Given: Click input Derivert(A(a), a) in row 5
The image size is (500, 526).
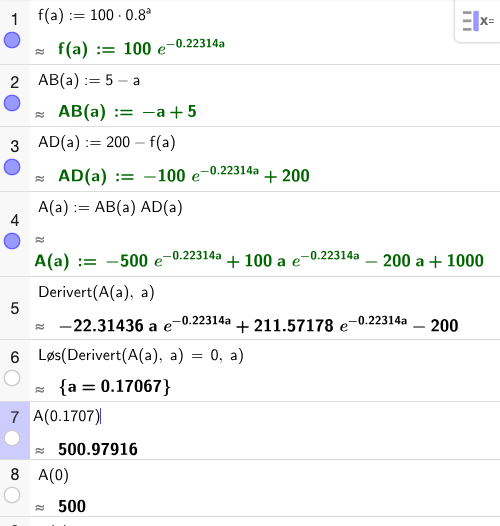Looking at the screenshot, I should pos(96,292).
